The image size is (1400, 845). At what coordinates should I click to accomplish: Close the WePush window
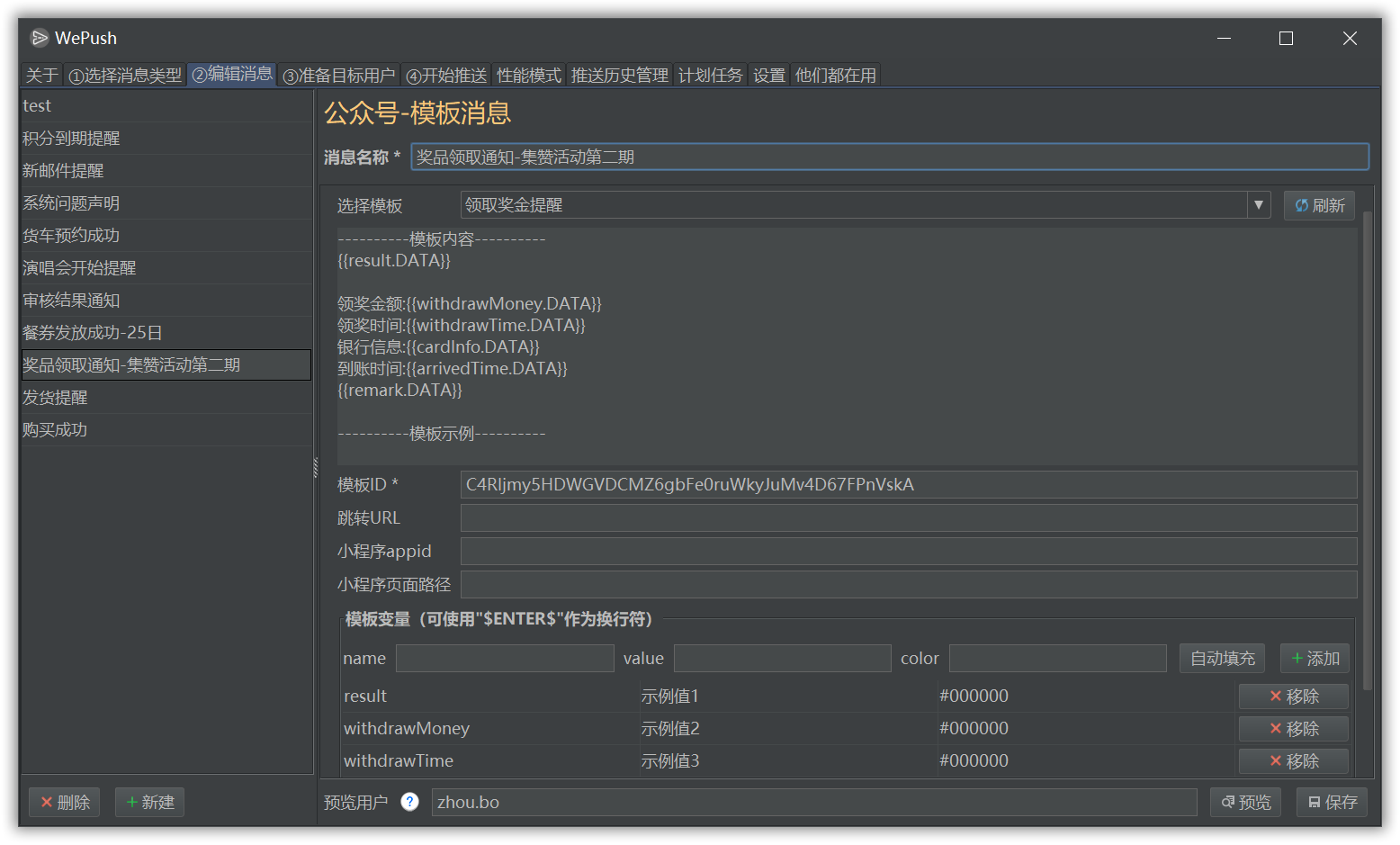[1350, 38]
